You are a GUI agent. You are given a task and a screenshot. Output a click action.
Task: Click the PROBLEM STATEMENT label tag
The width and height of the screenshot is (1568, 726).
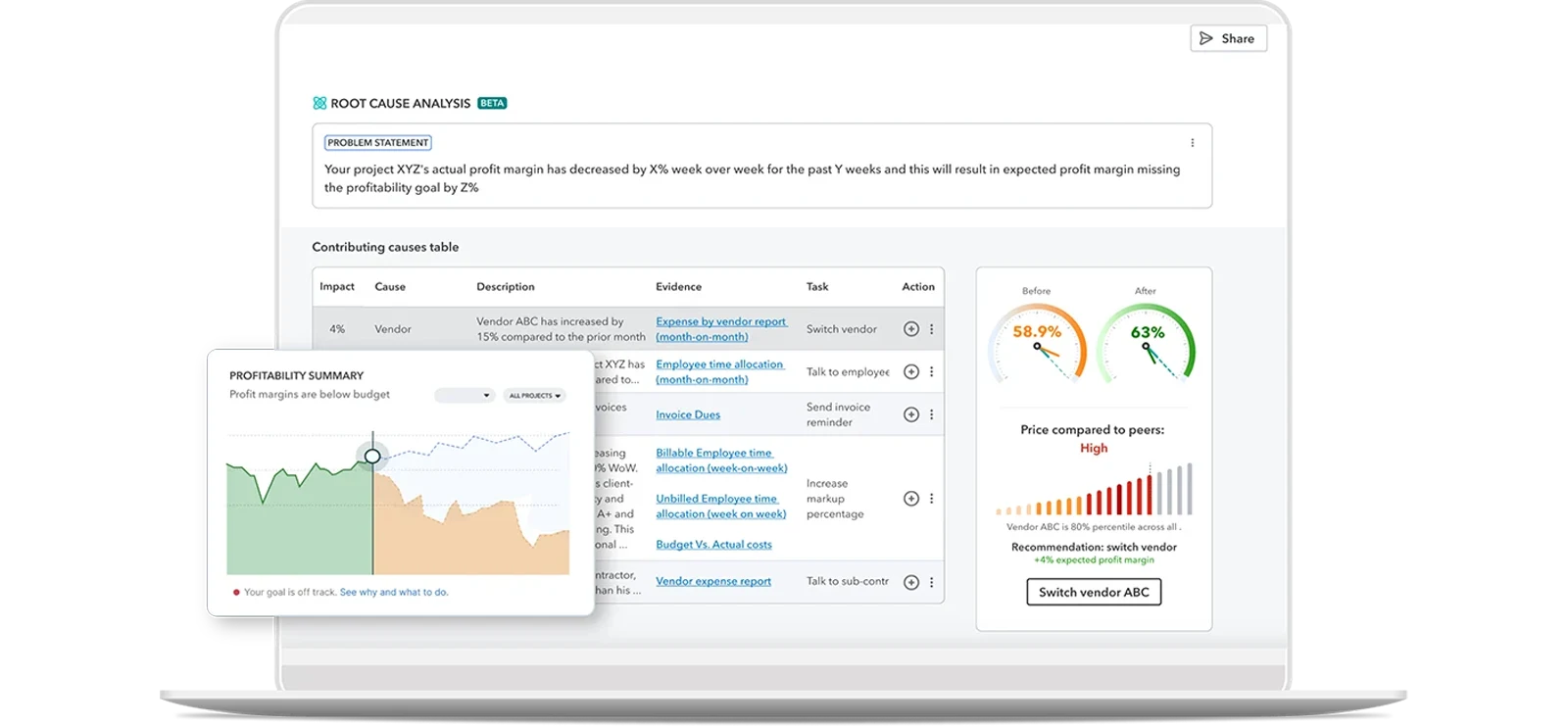tap(378, 143)
